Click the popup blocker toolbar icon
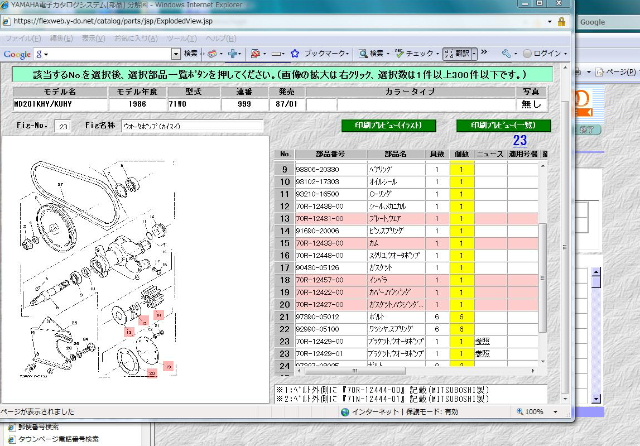 coord(256,53)
